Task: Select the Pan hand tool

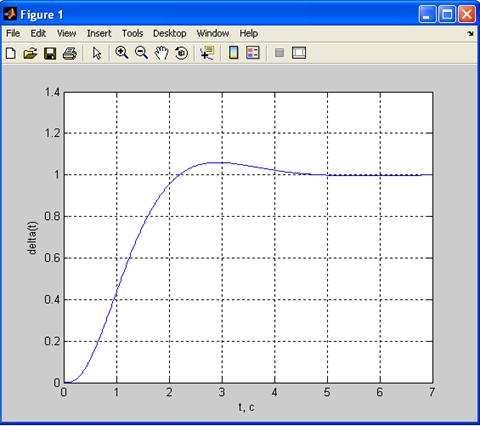Action: tap(161, 53)
